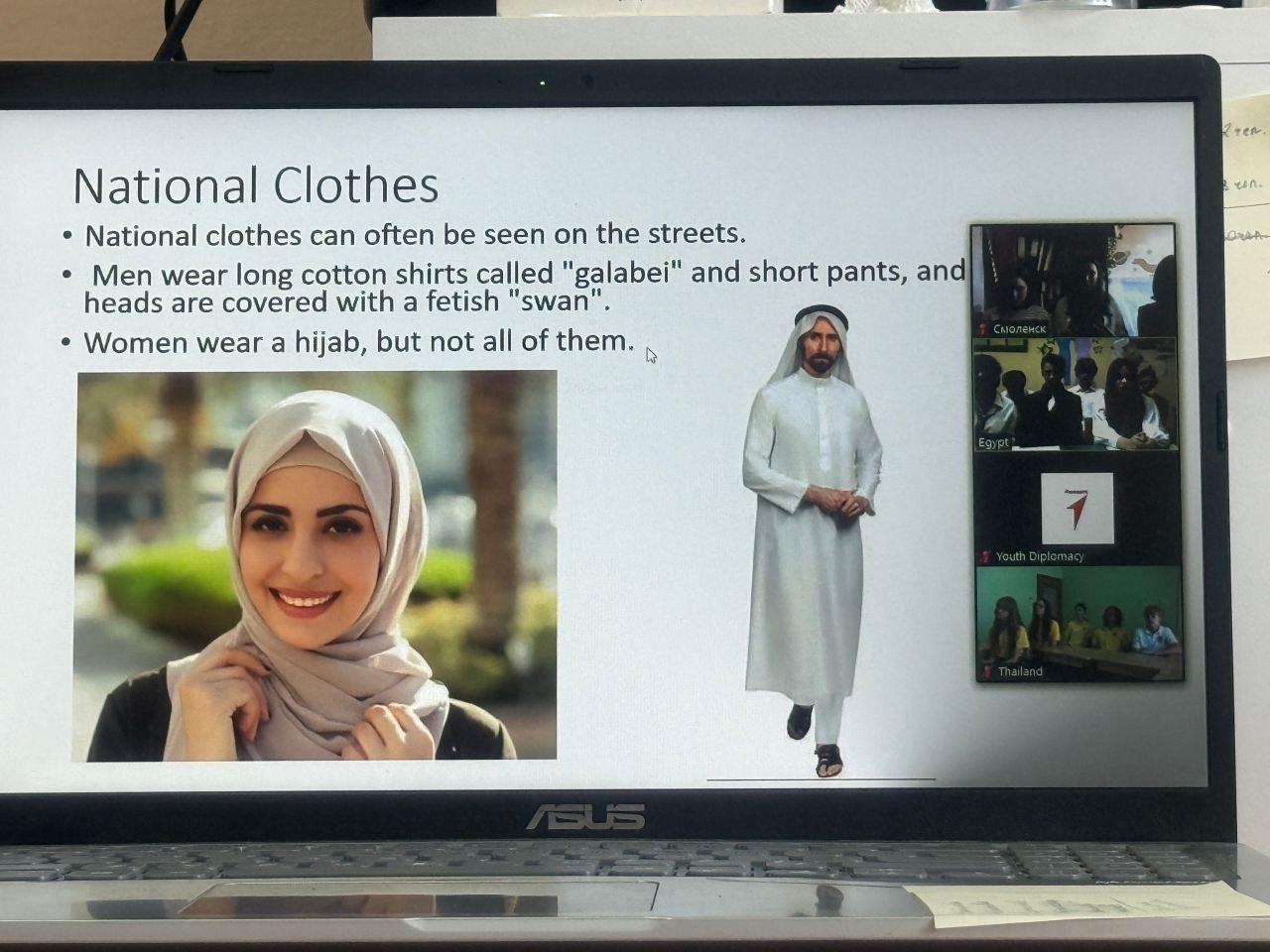Click the slide title "National Clothes"
Image resolution: width=1270 pixels, height=952 pixels.
click(256, 185)
